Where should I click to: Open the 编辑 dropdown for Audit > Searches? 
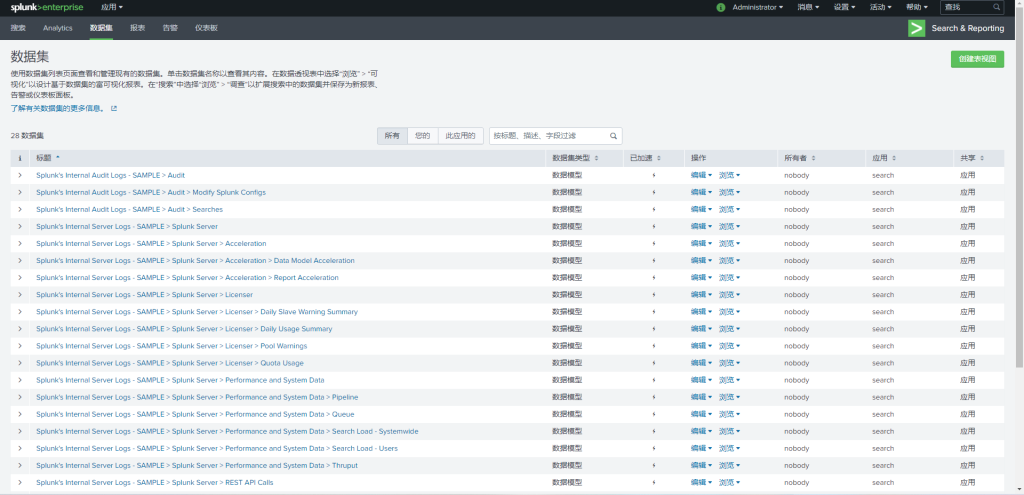point(701,209)
